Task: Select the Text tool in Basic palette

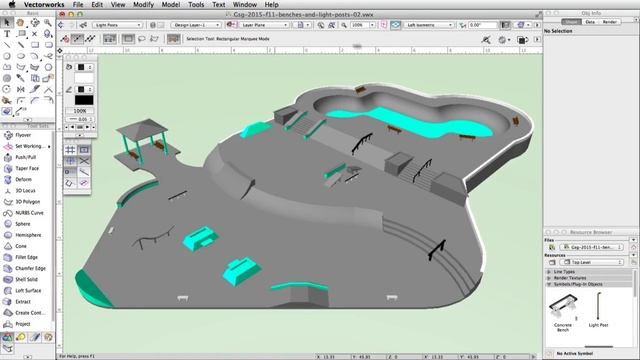Action: (7, 34)
